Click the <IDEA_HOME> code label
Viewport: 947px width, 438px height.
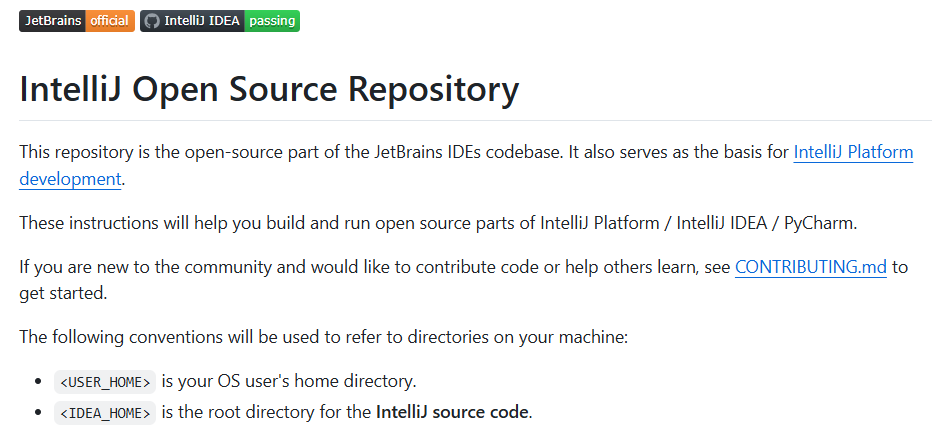tap(105, 413)
